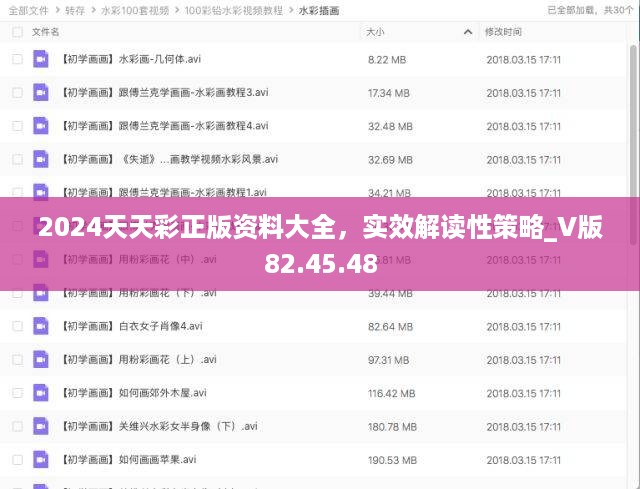Viewport: 640px width, 489px height.
Task: Go to 全部文件 in the breadcrumb
Action: (x=29, y=10)
